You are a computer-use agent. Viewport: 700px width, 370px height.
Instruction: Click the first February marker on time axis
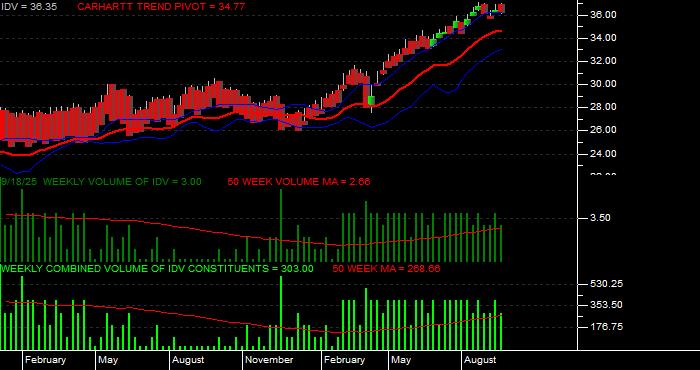click(45, 360)
